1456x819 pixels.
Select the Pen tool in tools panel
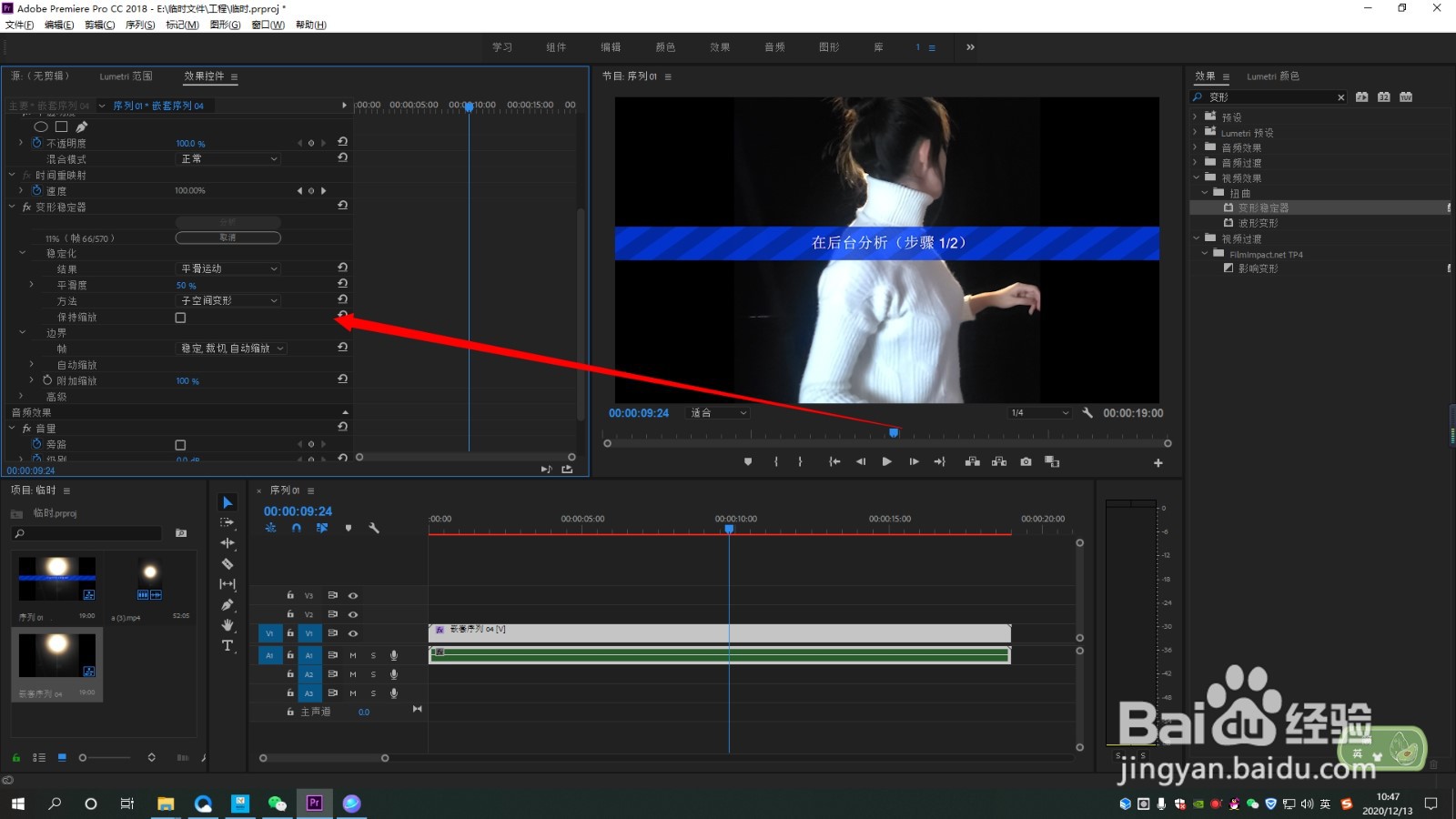click(227, 605)
